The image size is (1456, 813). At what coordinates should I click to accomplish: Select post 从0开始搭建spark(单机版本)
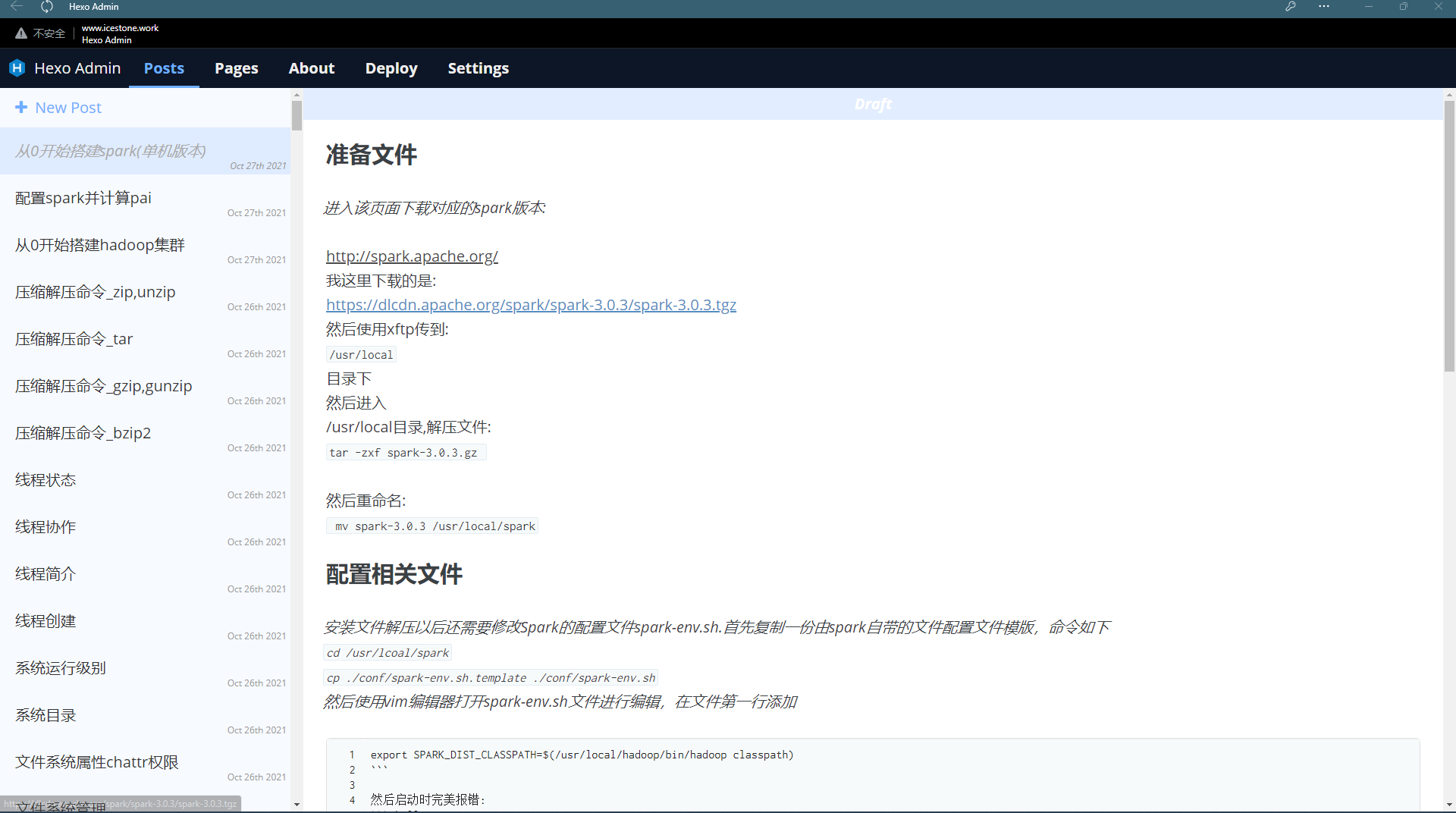tap(145, 151)
